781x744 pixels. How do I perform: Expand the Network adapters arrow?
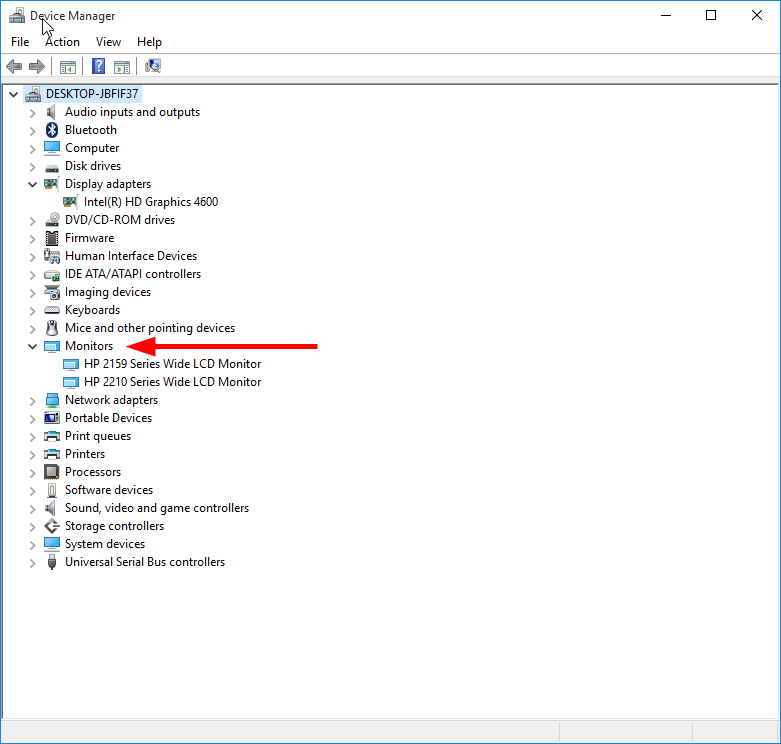[x=32, y=401]
